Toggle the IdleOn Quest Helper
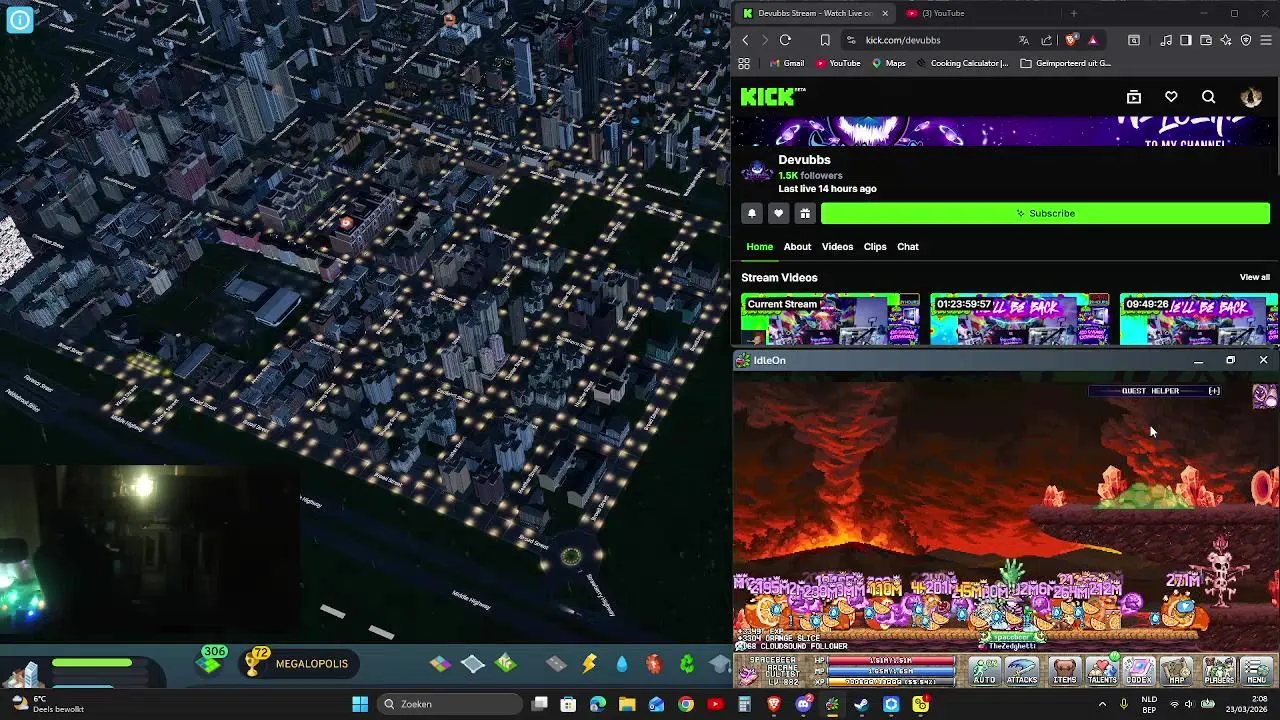 pyautogui.click(x=1155, y=391)
